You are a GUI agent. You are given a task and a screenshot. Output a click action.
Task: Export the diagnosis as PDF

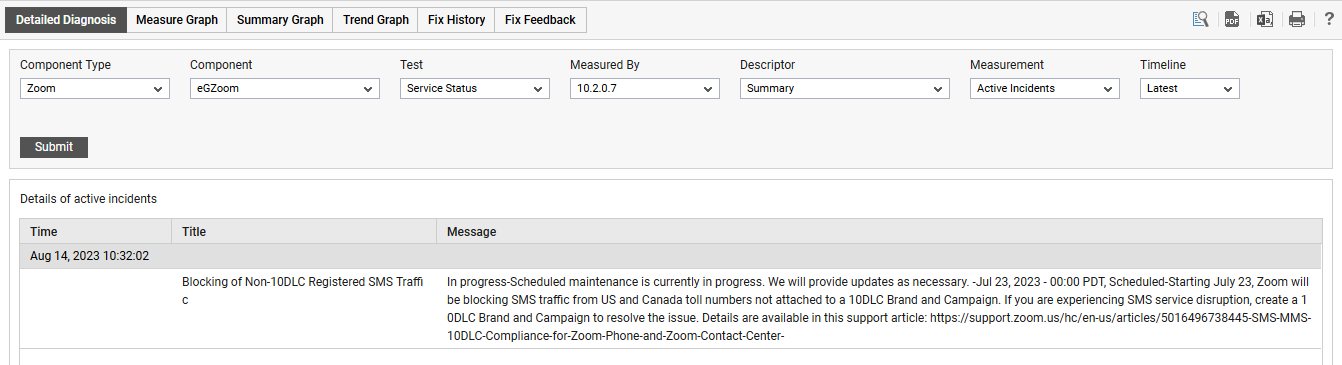click(1232, 19)
